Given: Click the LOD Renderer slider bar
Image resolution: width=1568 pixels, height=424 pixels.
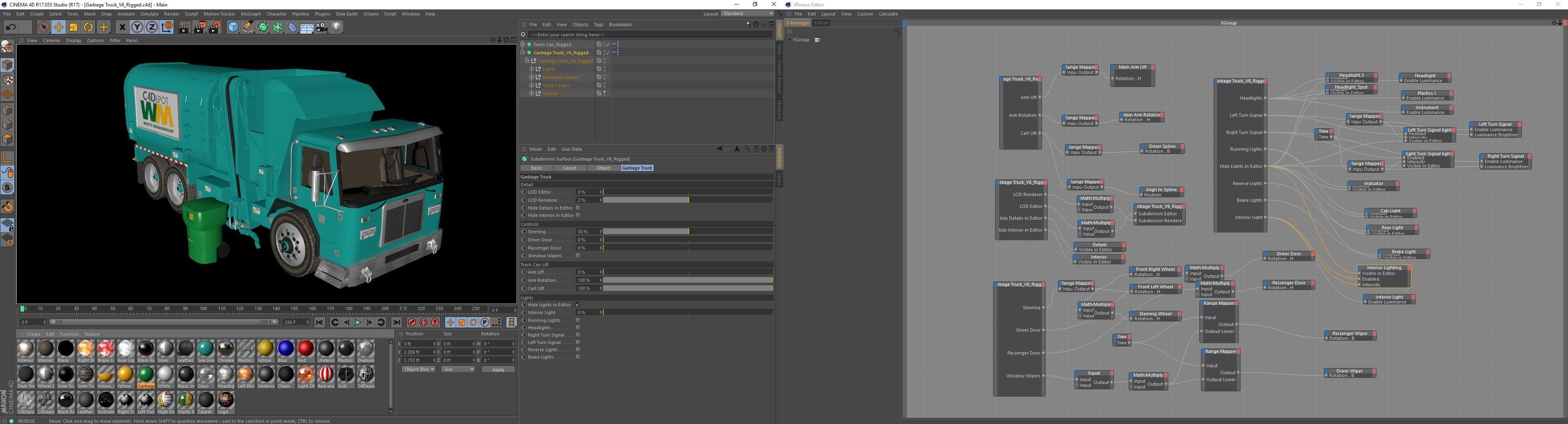Looking at the screenshot, I should tap(688, 200).
